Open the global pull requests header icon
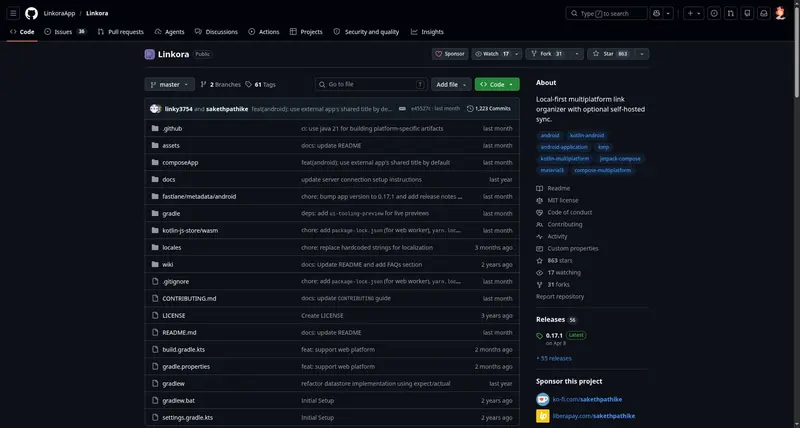Screen dimensions: 800x428 tap(731, 13)
